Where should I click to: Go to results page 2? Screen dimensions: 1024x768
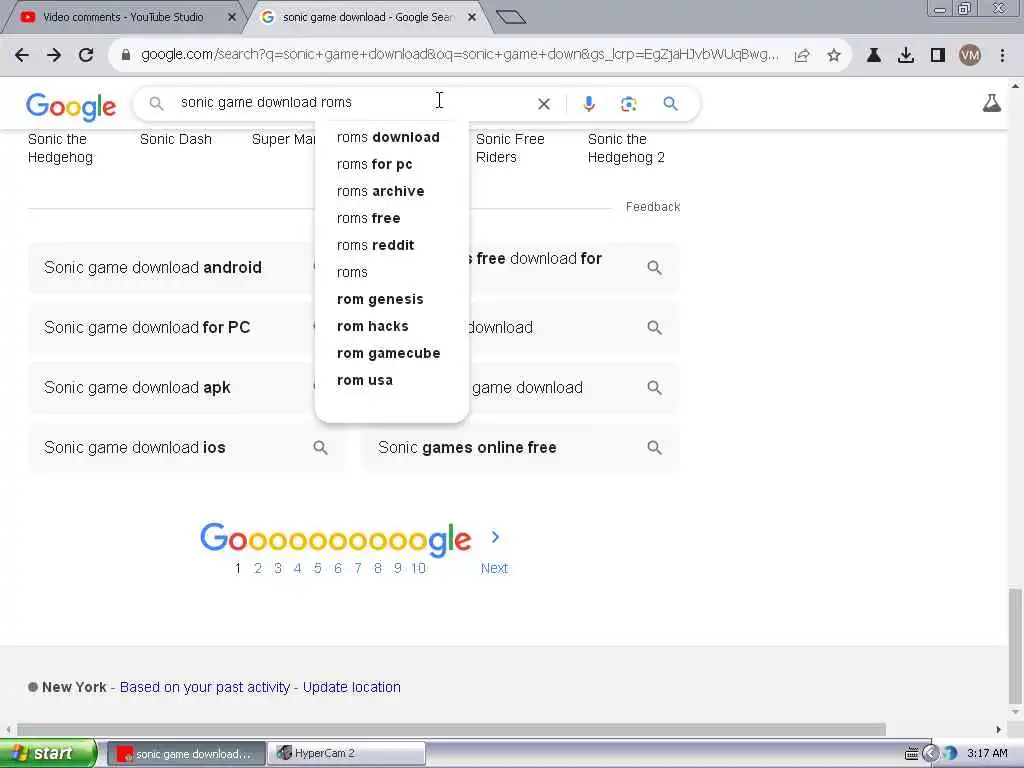pos(258,568)
